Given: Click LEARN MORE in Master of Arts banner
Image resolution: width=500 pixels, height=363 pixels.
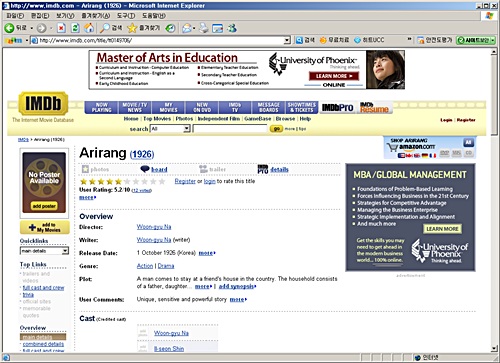Looking at the screenshot, I should (x=334, y=76).
